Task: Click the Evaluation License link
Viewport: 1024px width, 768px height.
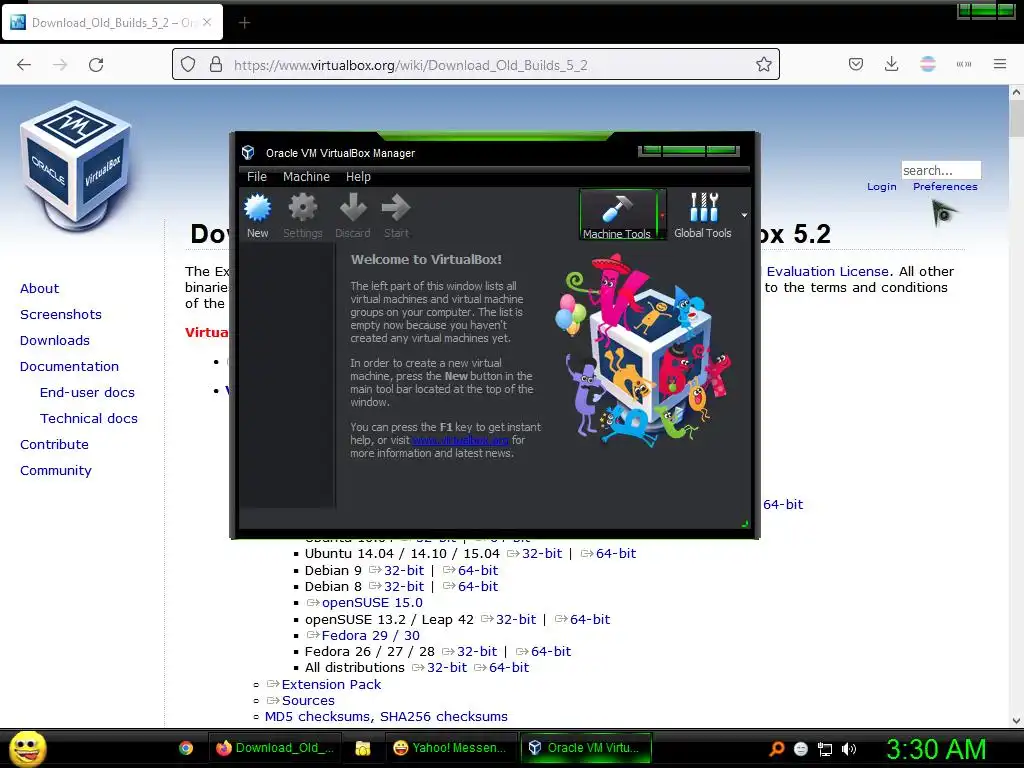Action: click(827, 272)
